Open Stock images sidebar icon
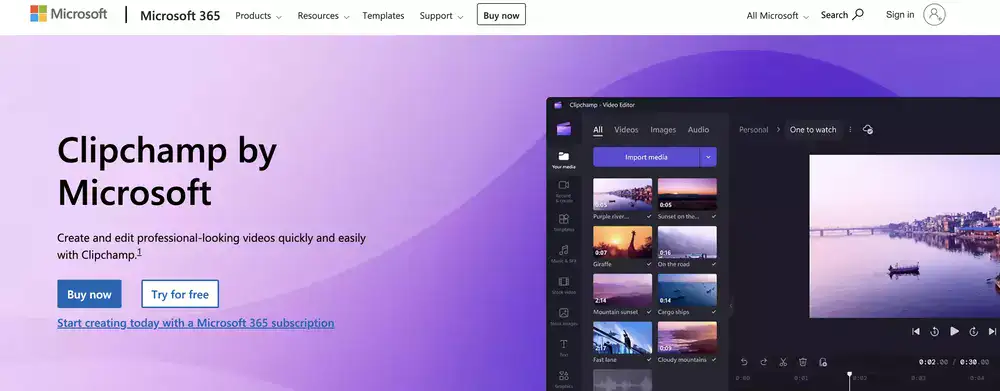The height and width of the screenshot is (391, 1000). point(564,316)
